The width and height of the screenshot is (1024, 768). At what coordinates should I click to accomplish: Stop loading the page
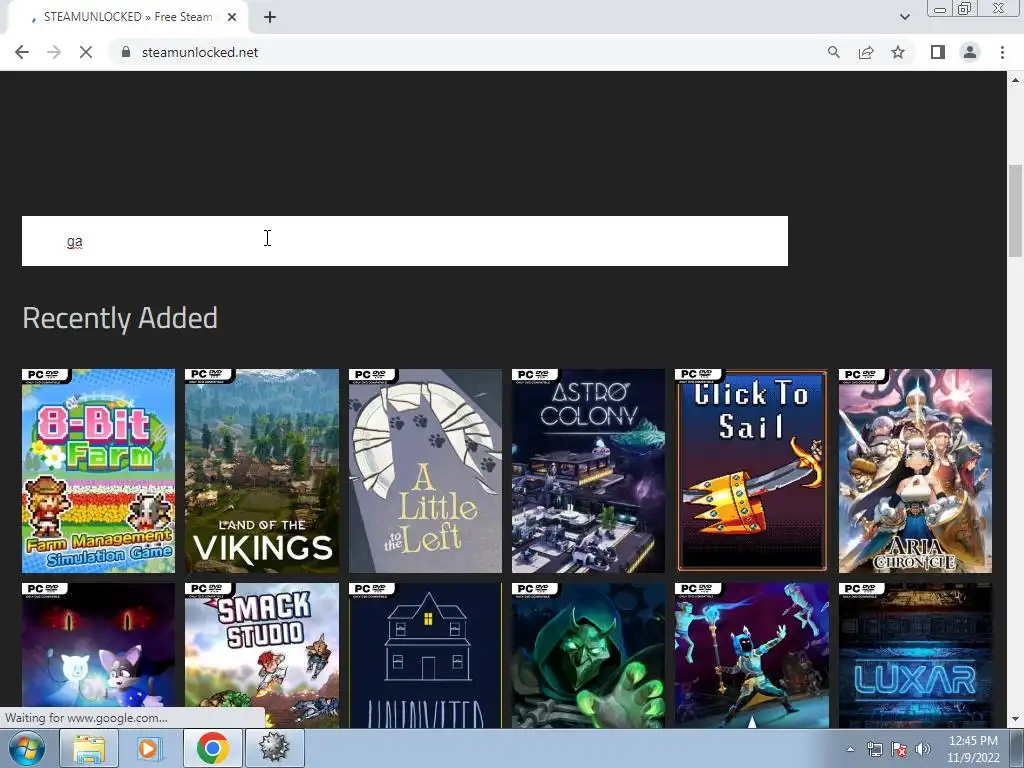click(x=86, y=52)
